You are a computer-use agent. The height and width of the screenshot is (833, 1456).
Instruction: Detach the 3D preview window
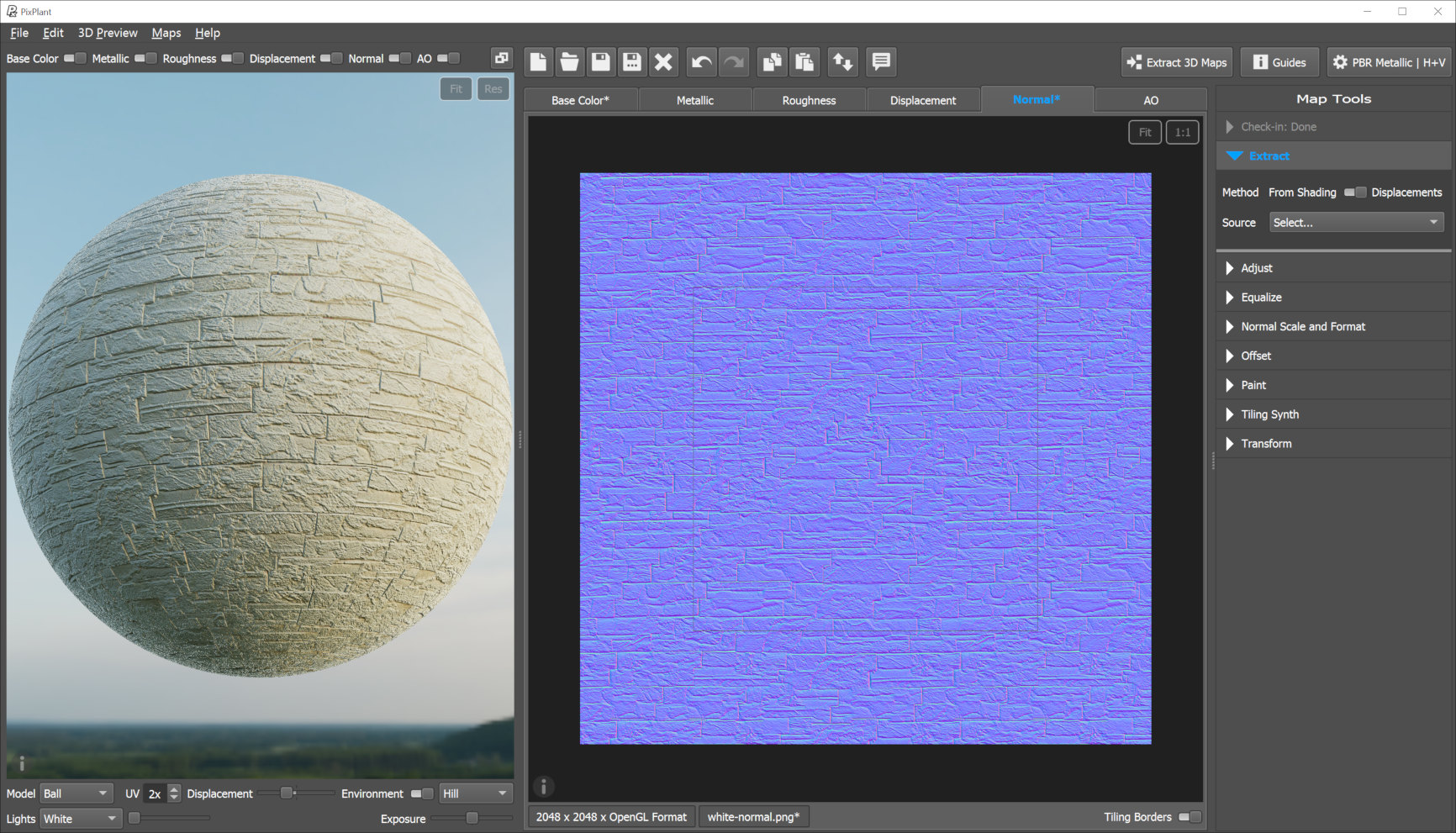501,58
